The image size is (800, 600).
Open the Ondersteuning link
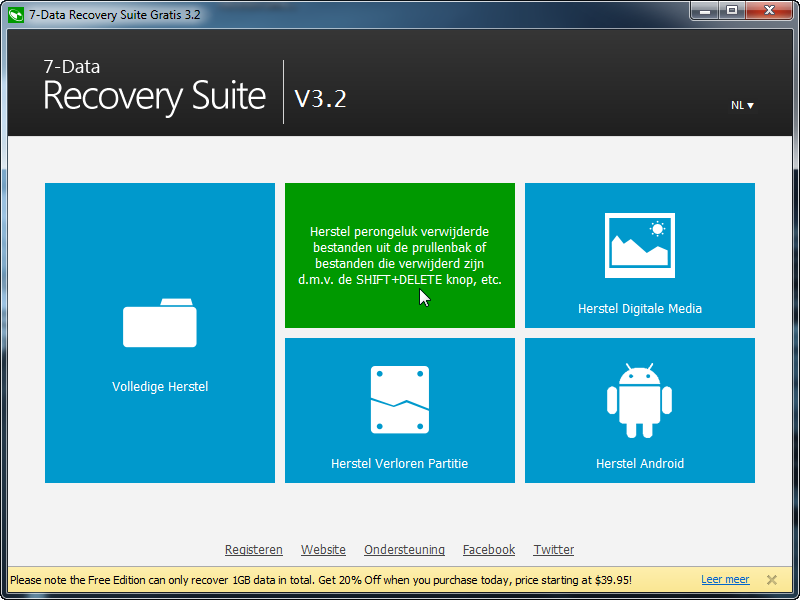point(404,550)
